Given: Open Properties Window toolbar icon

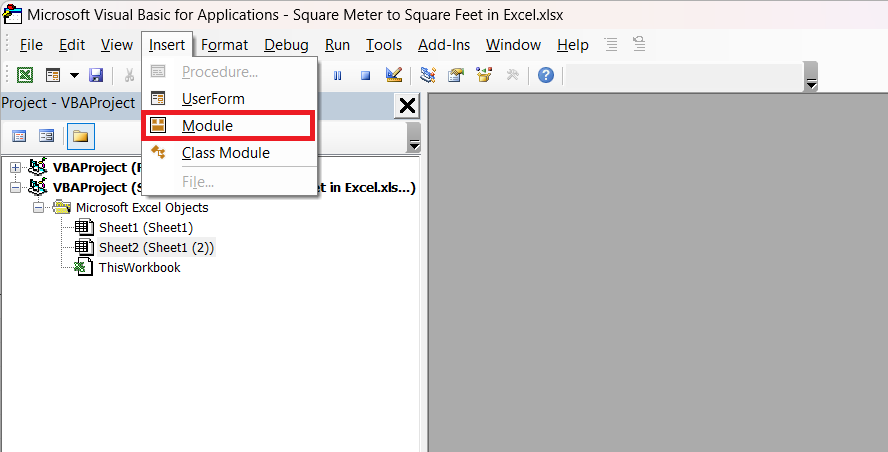Looking at the screenshot, I should click(456, 75).
